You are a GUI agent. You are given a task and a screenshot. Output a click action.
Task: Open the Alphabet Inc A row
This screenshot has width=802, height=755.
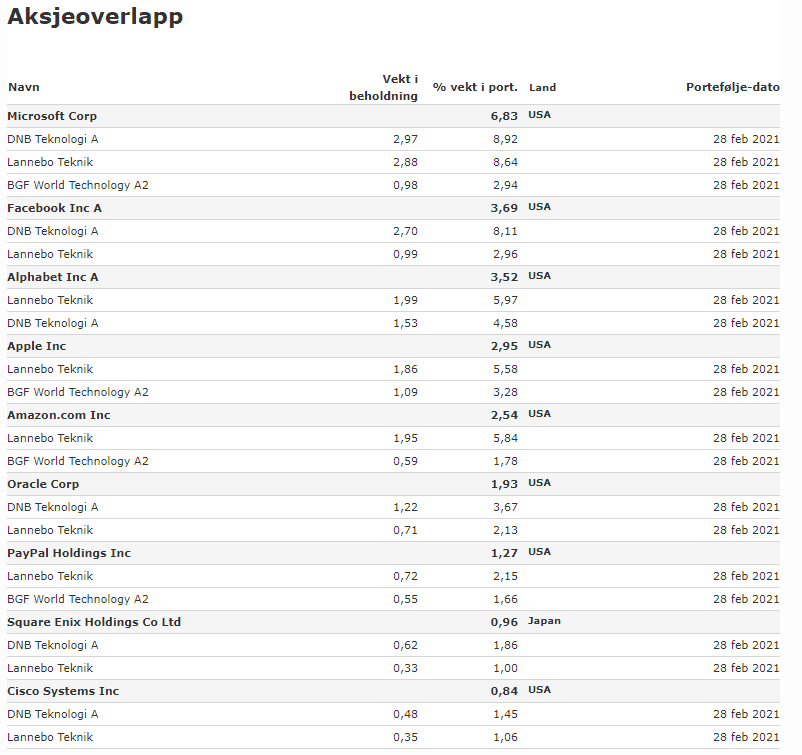[393, 277]
